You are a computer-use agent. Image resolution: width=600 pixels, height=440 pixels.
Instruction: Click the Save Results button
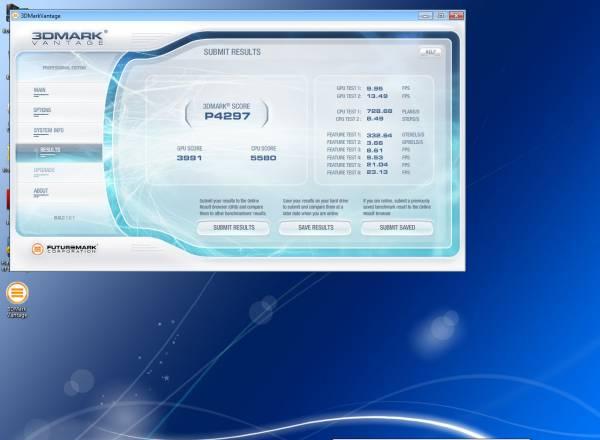point(315,228)
